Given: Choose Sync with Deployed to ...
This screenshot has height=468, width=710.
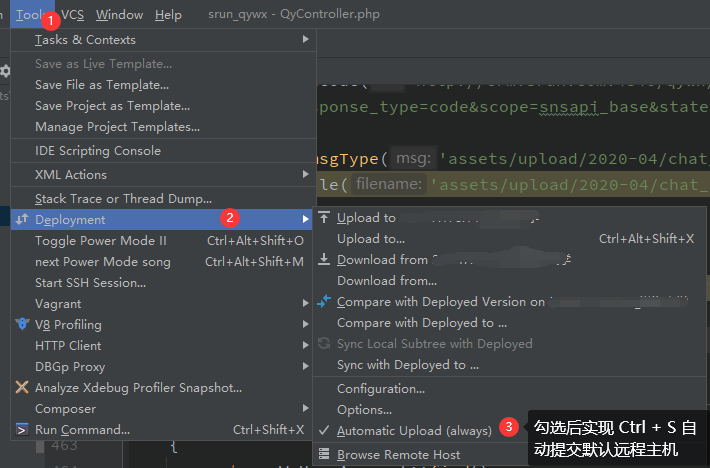Looking at the screenshot, I should (509, 365).
